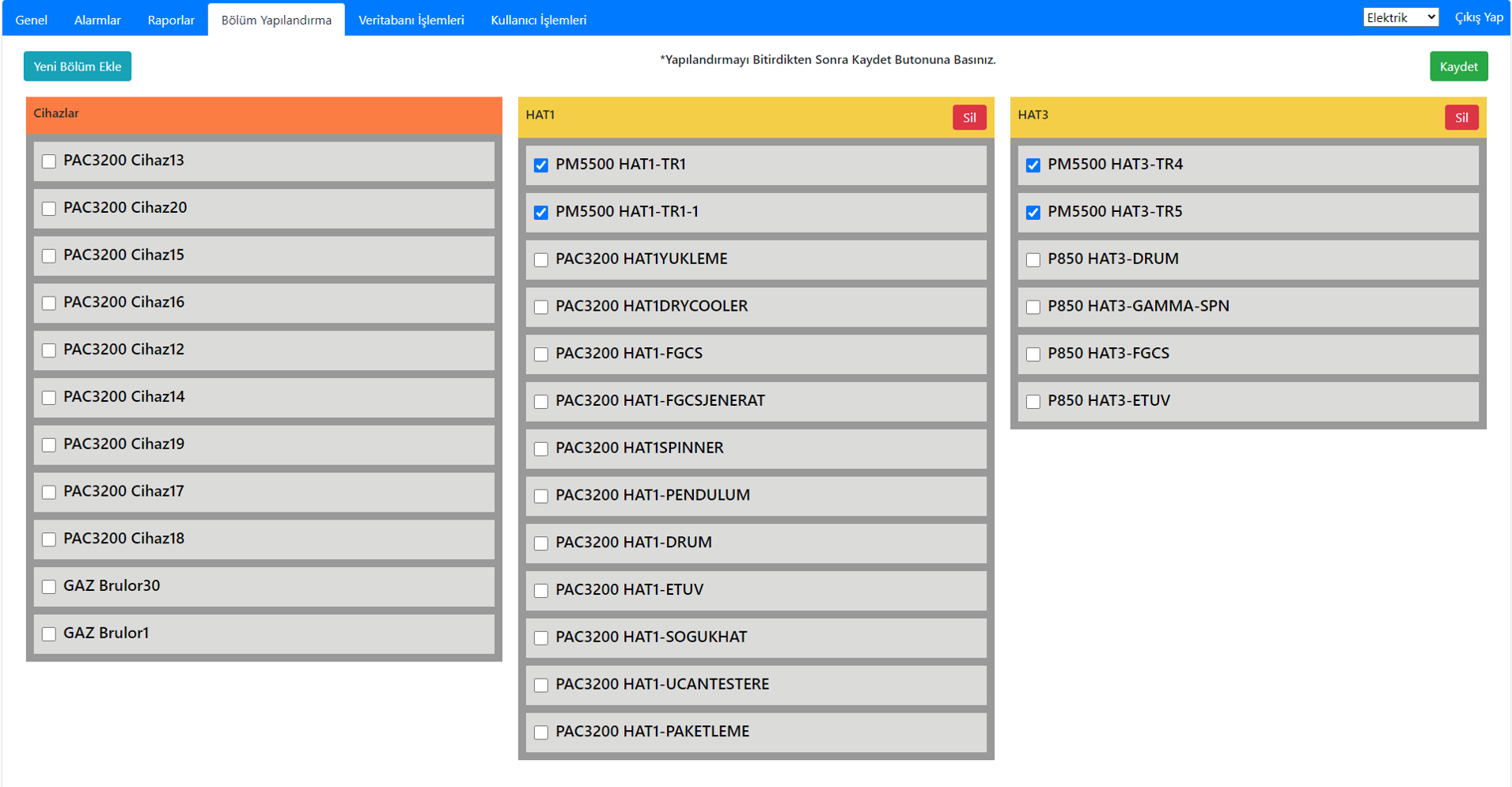
Task: Tick PAC3200 Cihaz14 checkbox
Action: tap(49, 398)
